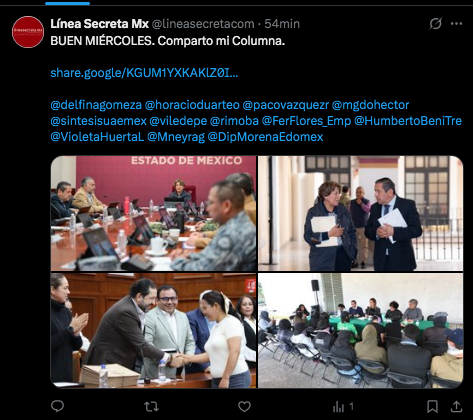Image resolution: width=473 pixels, height=420 pixels.
Task: Open the three-dot more options menu
Action: pyautogui.click(x=456, y=24)
